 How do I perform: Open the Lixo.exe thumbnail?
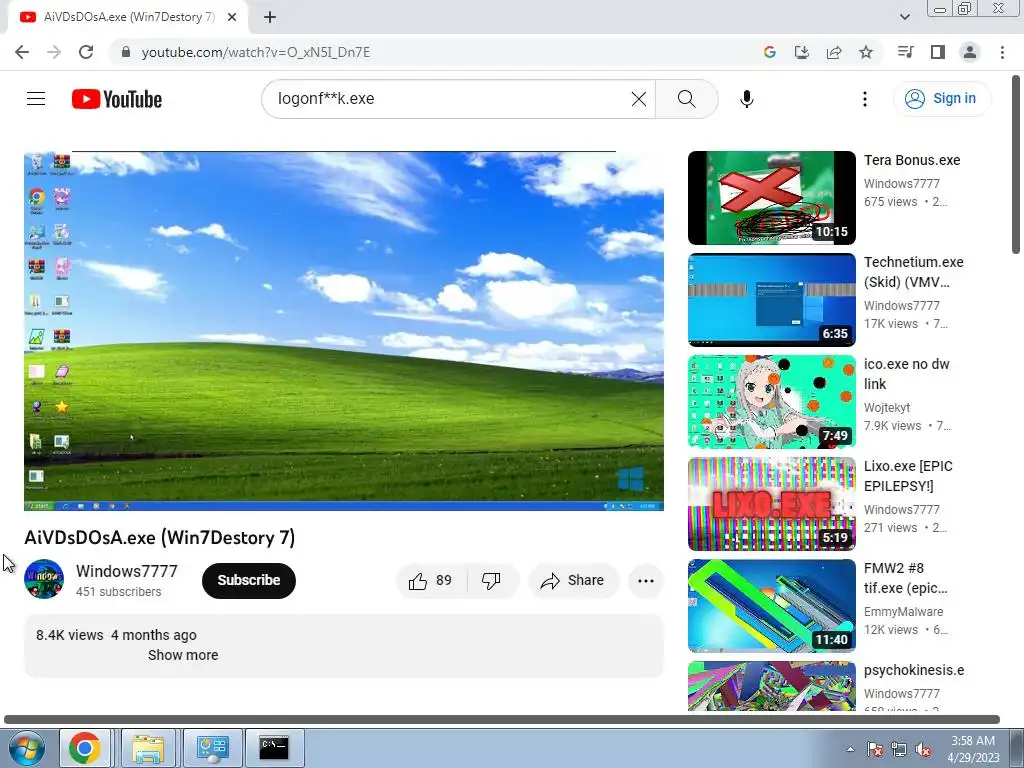pos(771,504)
